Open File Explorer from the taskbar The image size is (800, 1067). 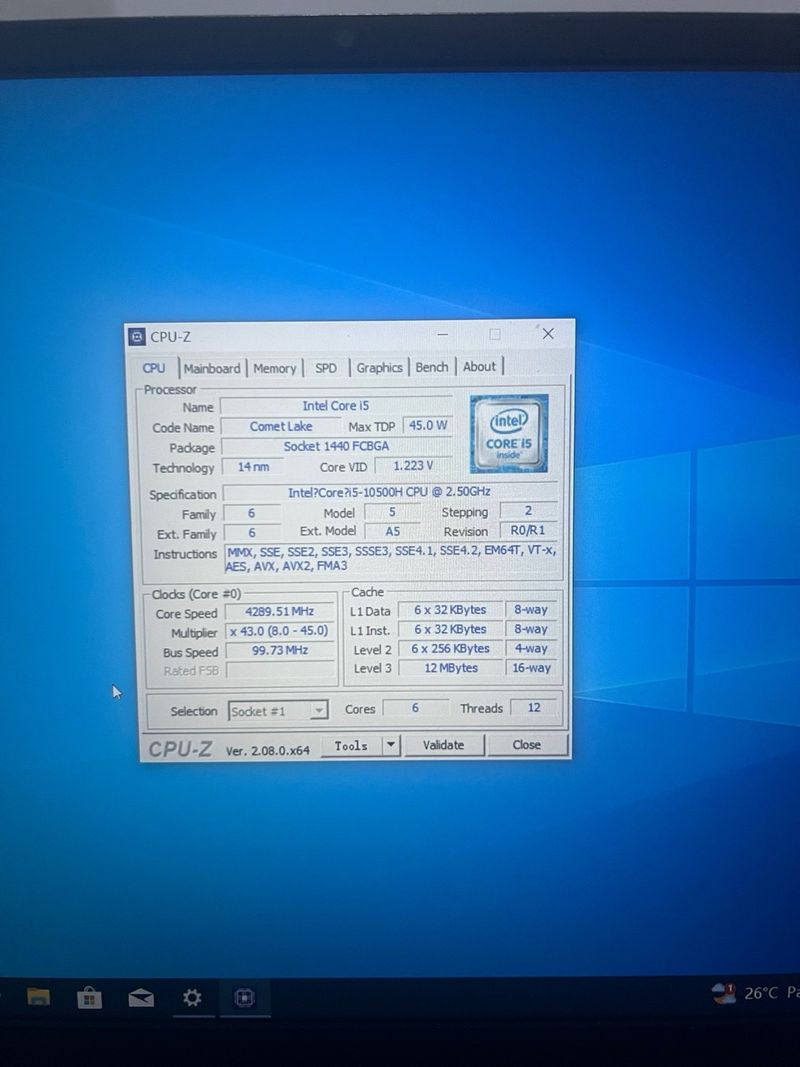click(38, 998)
